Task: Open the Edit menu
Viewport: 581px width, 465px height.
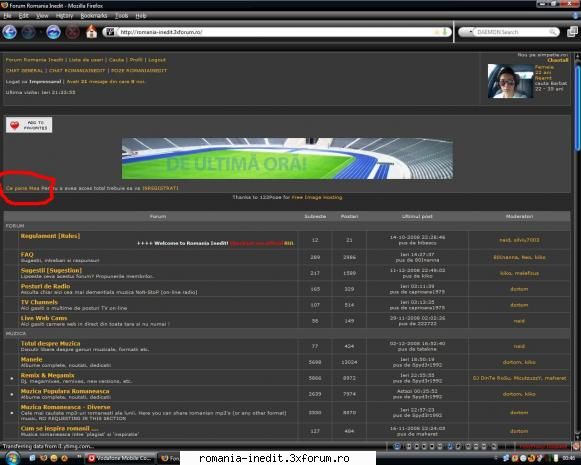Action: 23,16
